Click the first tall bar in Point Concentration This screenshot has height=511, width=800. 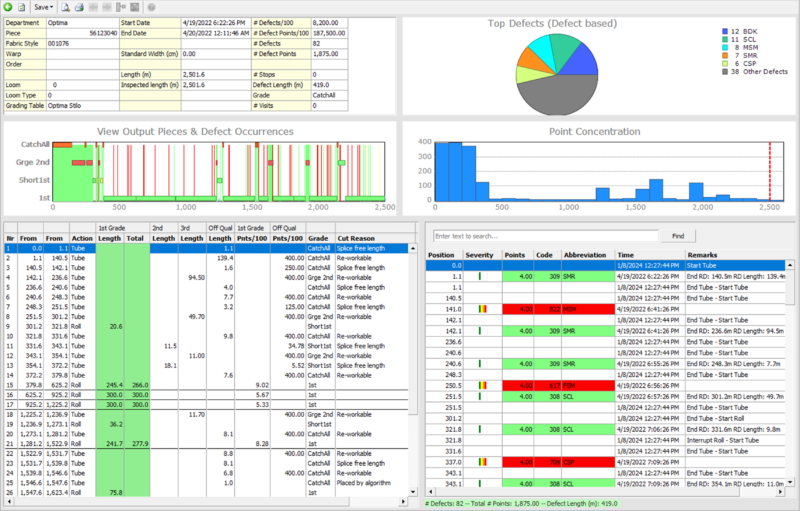(442, 171)
